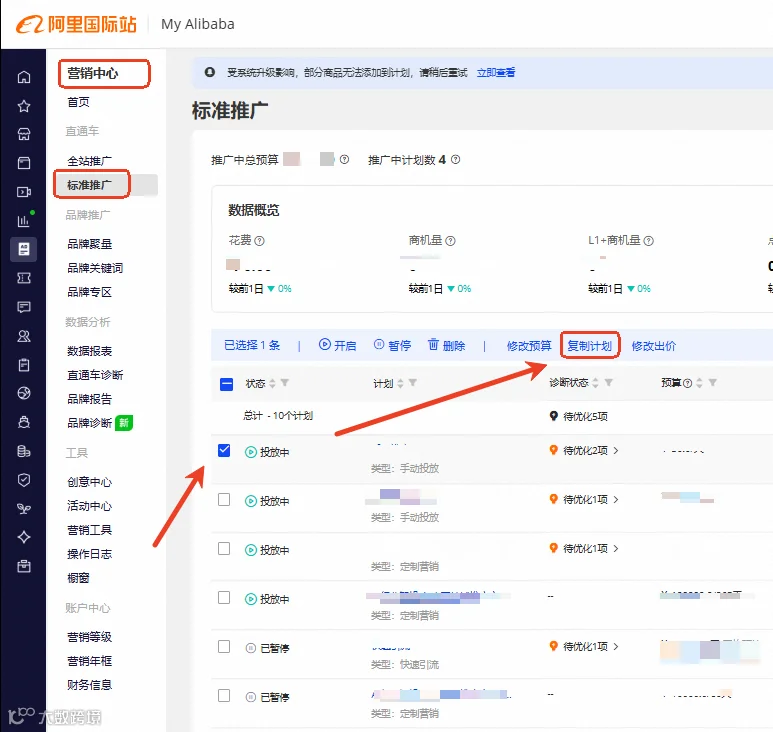Uncheck the first 投放中 plan checkbox
The height and width of the screenshot is (732, 773).
coord(224,451)
